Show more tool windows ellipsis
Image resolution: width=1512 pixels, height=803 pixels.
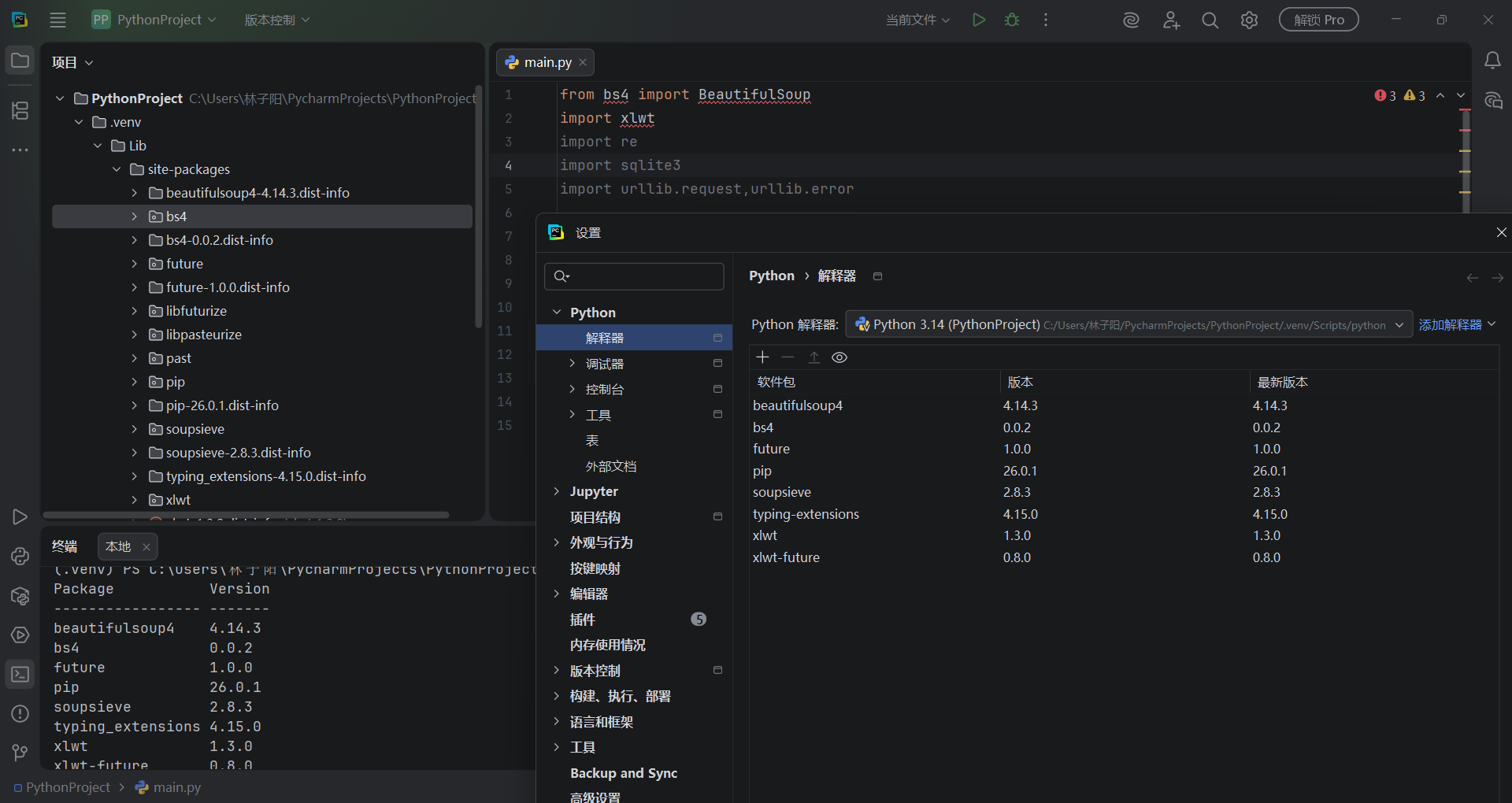[20, 149]
